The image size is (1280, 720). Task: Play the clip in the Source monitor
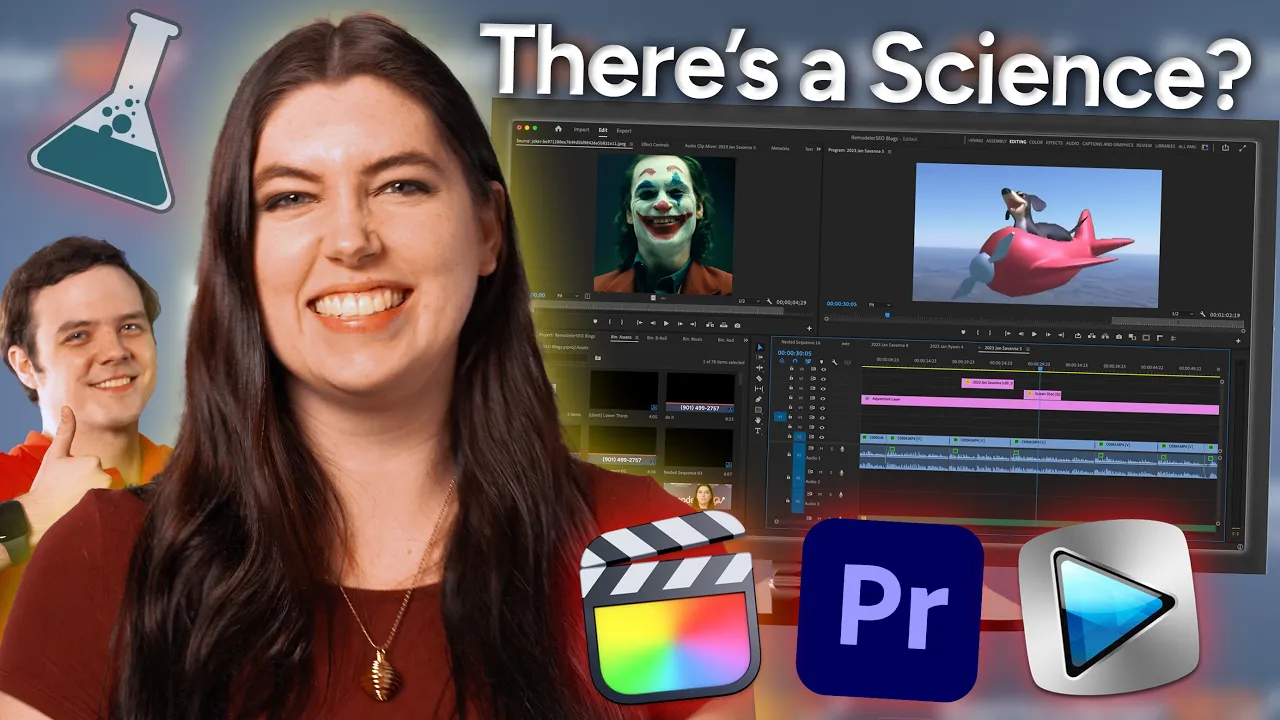[x=666, y=323]
